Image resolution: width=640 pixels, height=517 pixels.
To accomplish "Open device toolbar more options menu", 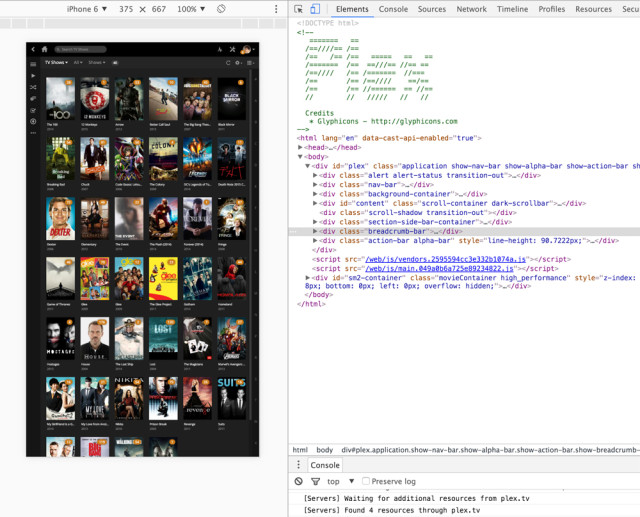I will (x=276, y=9).
